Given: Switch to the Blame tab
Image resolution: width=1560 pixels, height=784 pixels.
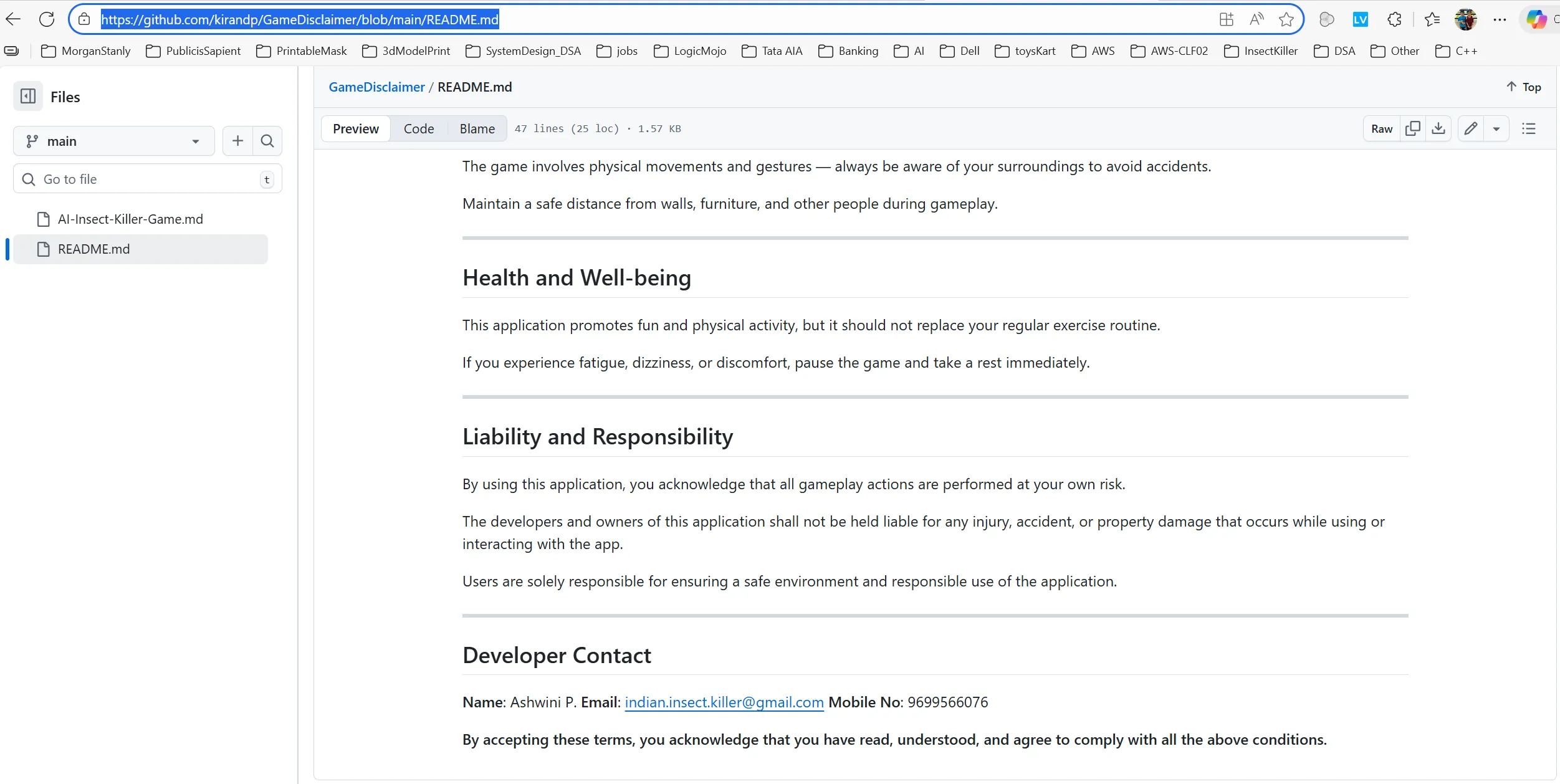Looking at the screenshot, I should [x=477, y=129].
